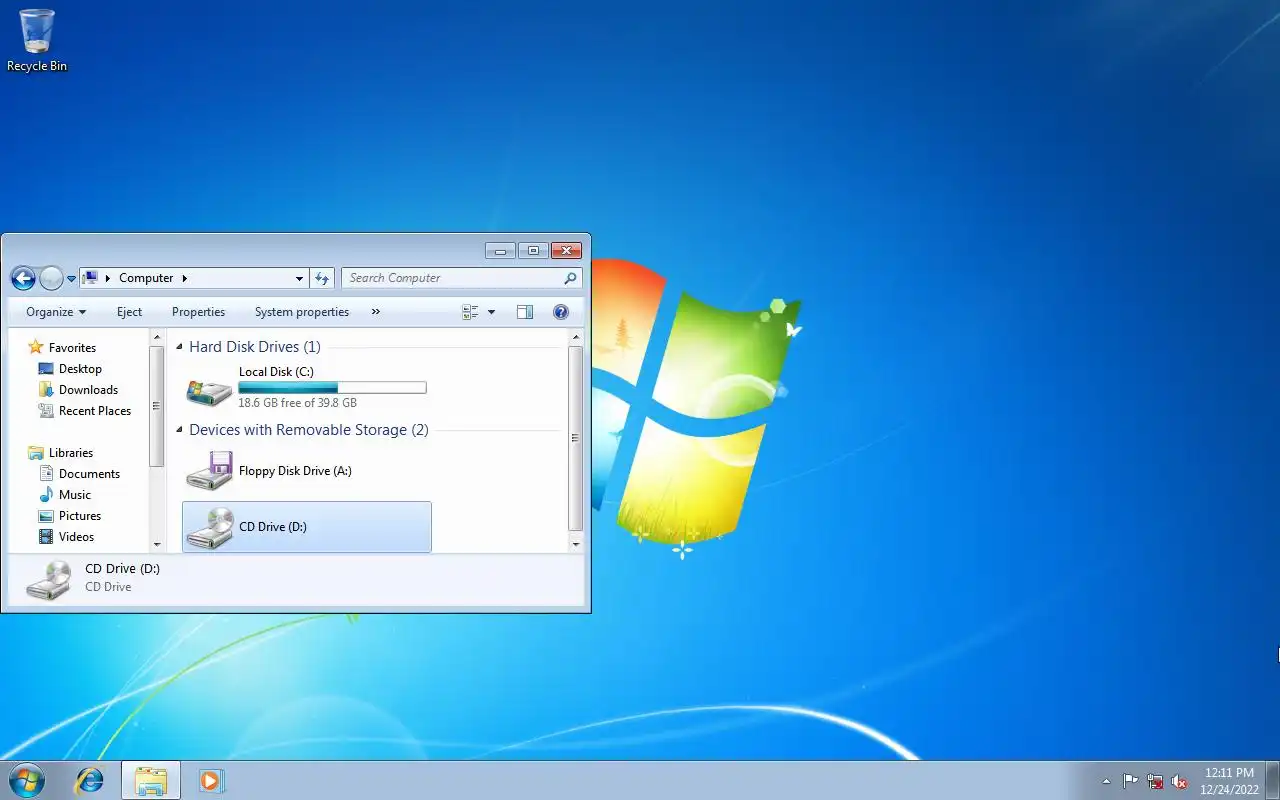Select the Local Disk (C:) drive icon
This screenshot has height=800, width=1280.
(x=209, y=390)
